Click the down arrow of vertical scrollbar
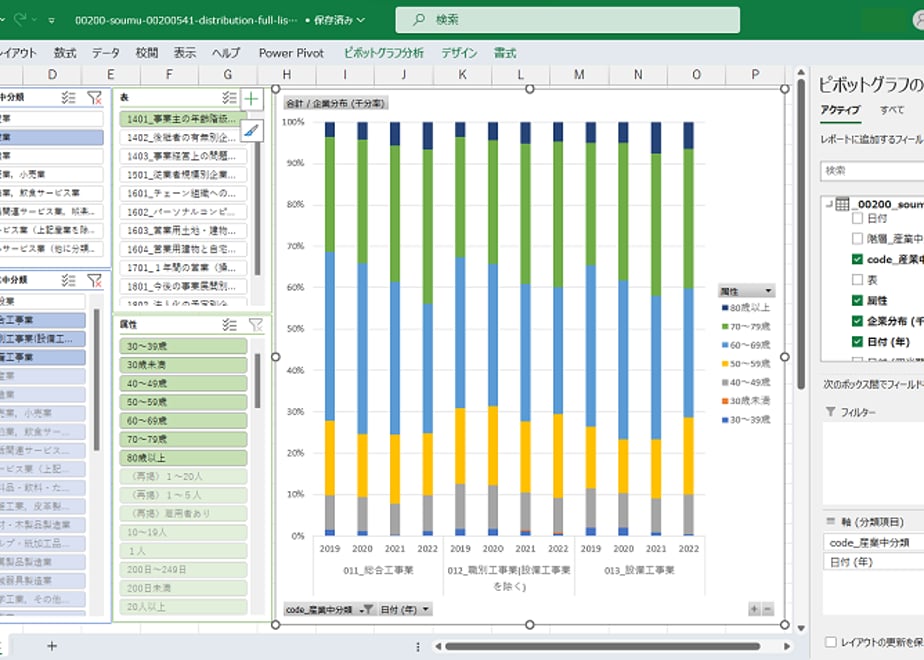Viewport: 924px width, 660px height. pos(801,628)
